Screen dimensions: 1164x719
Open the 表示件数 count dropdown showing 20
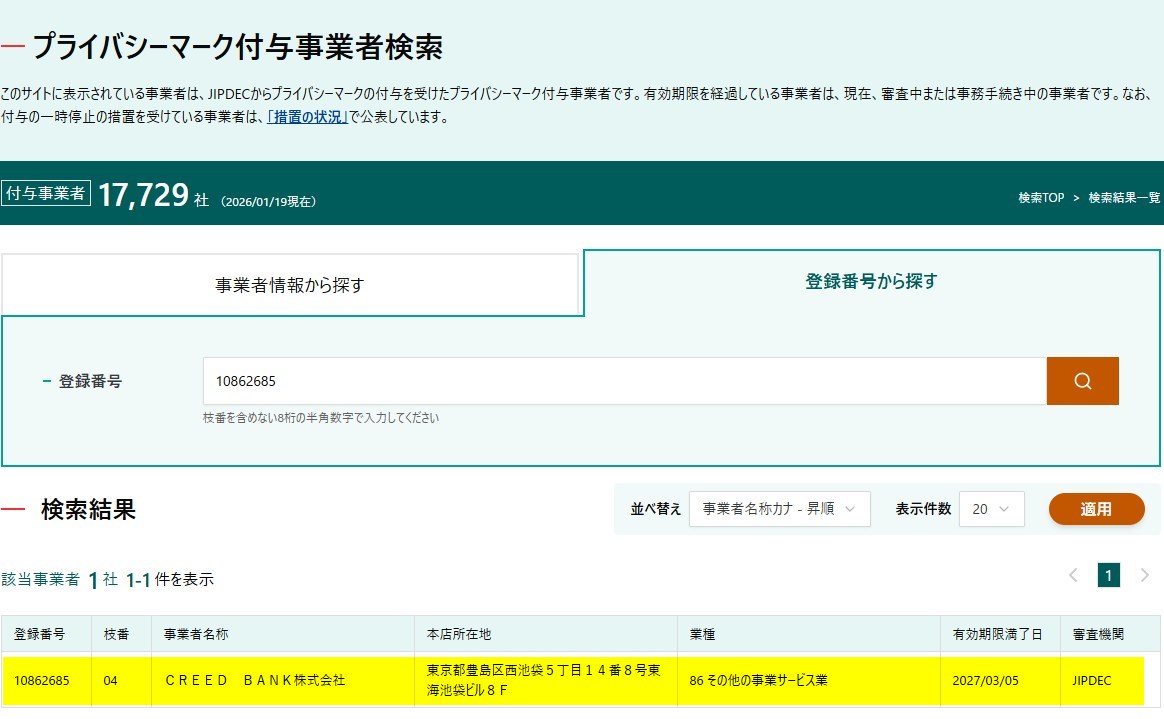tap(991, 509)
